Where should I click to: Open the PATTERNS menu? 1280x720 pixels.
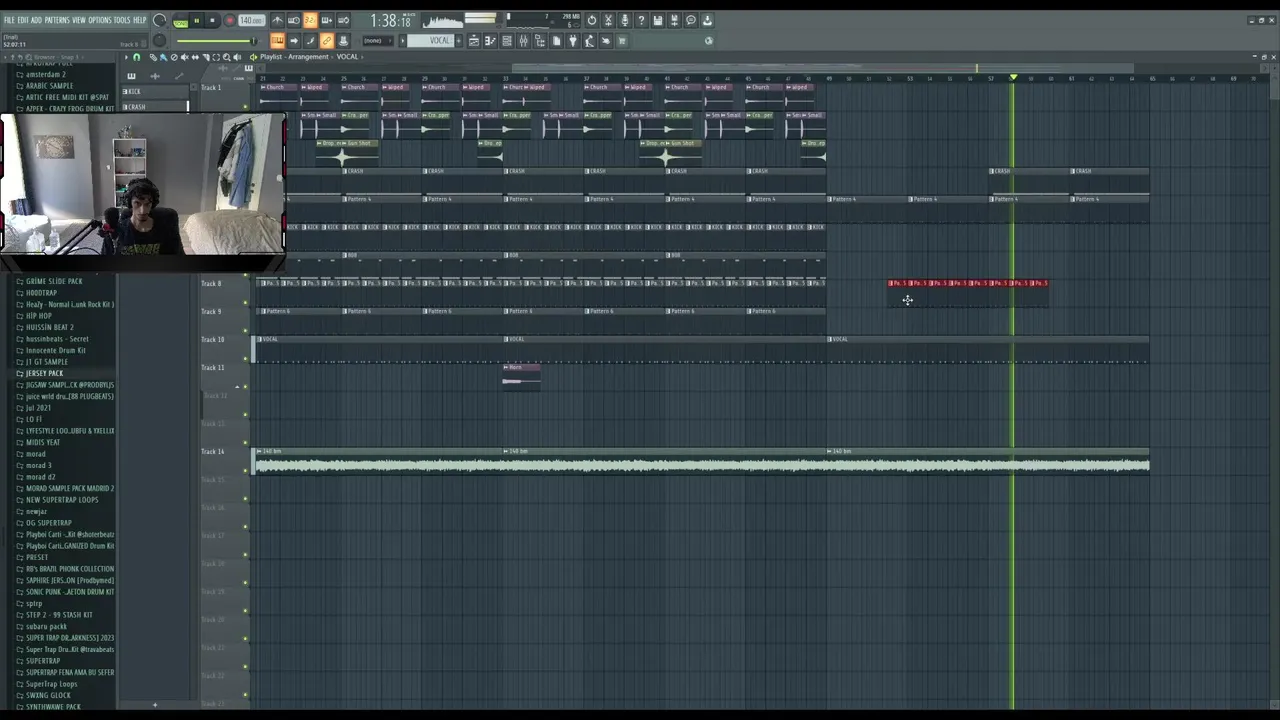click(57, 20)
